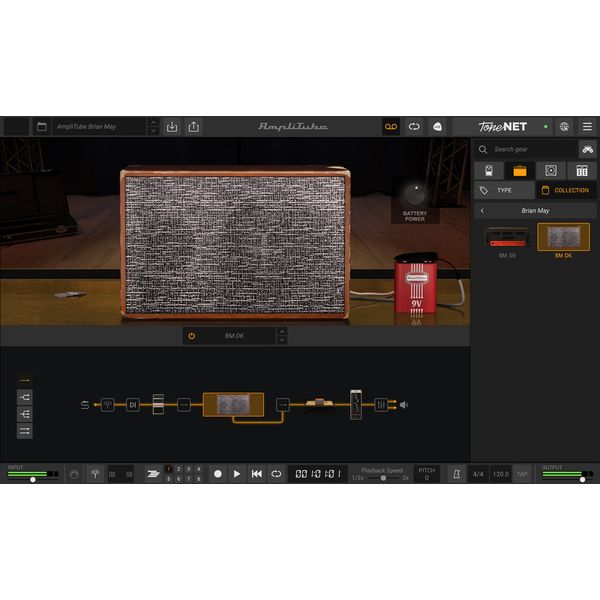Screen dimensions: 600x600
Task: Click the chain input S icon
Action: (85, 405)
